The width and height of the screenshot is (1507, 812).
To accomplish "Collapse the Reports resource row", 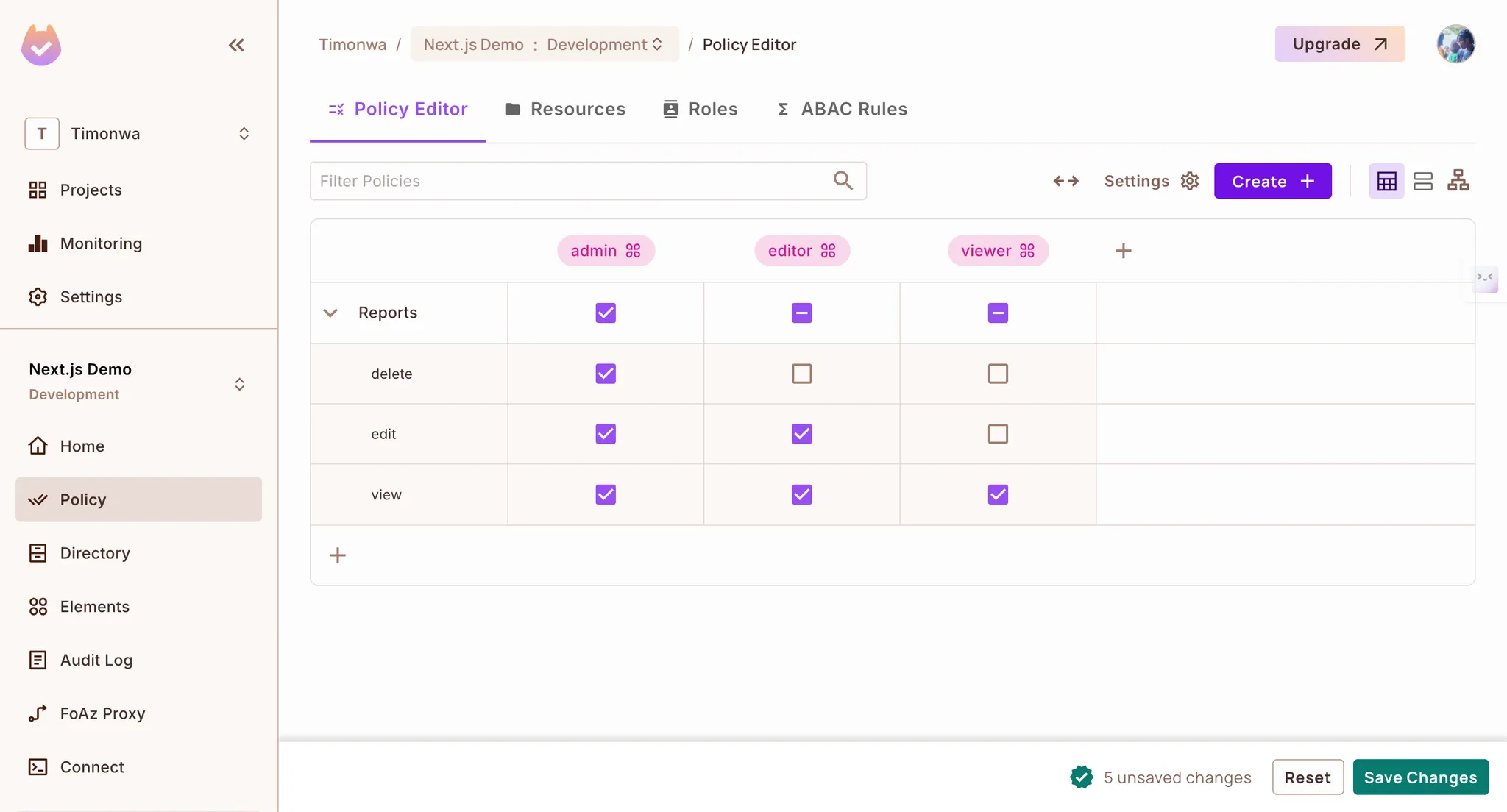I will [x=330, y=312].
